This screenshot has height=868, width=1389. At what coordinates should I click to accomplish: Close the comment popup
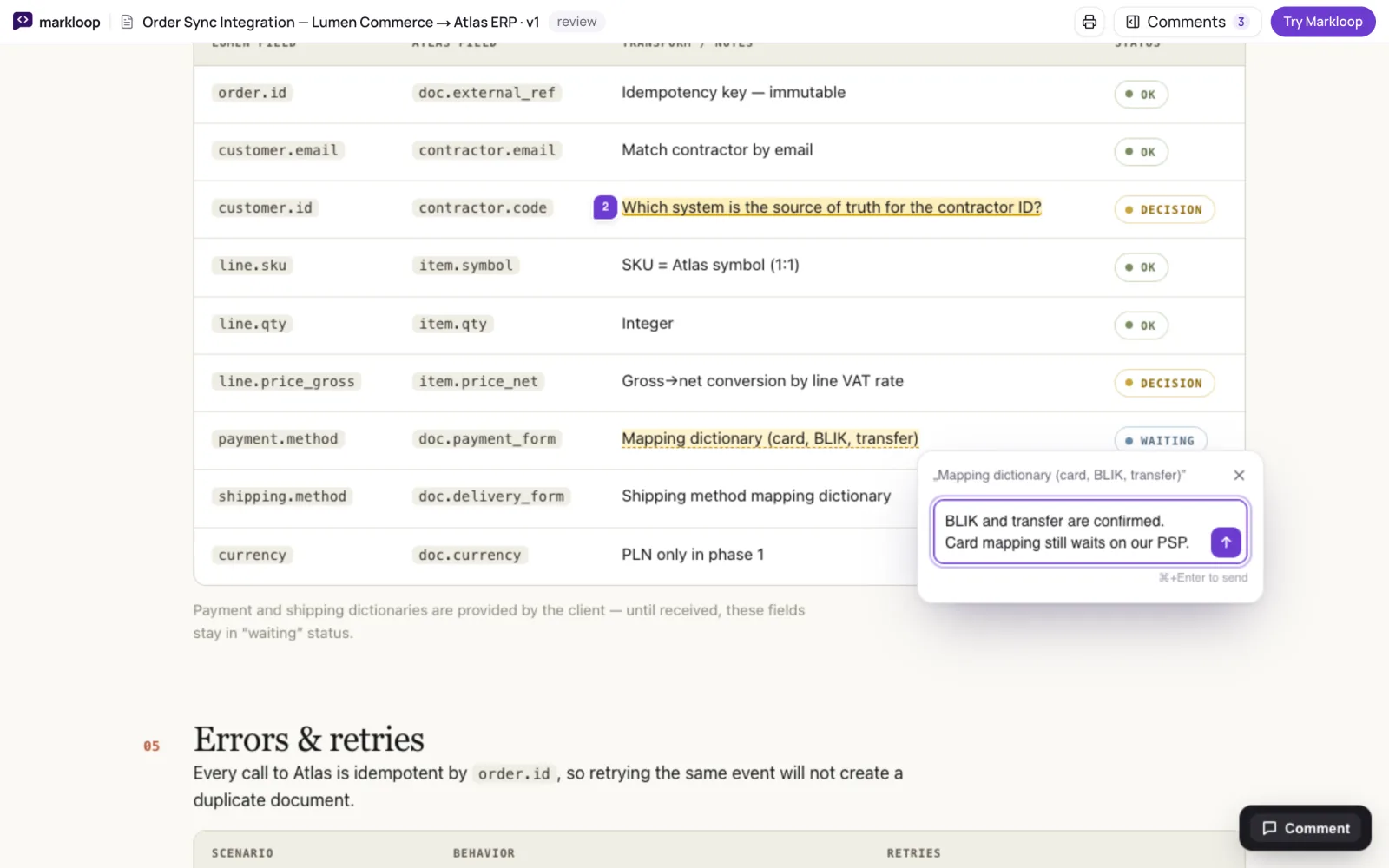pos(1239,475)
